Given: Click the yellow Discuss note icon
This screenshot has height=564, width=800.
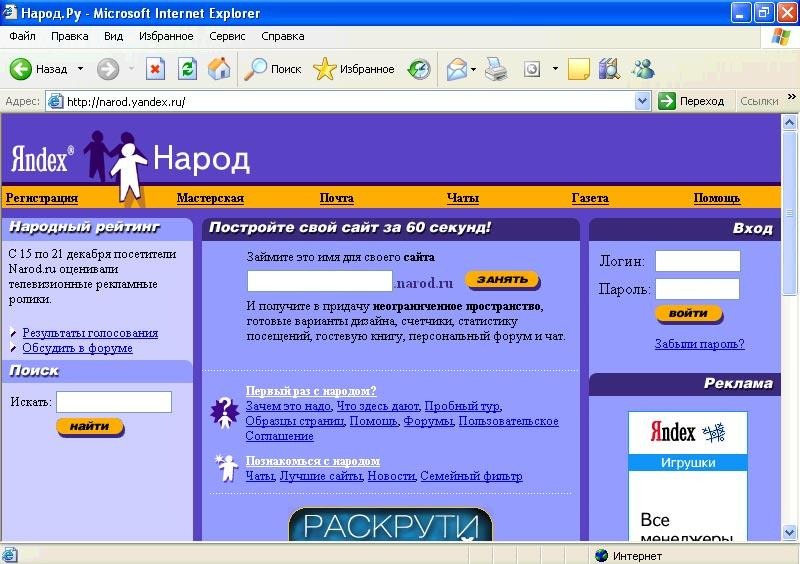Looking at the screenshot, I should click(x=579, y=69).
